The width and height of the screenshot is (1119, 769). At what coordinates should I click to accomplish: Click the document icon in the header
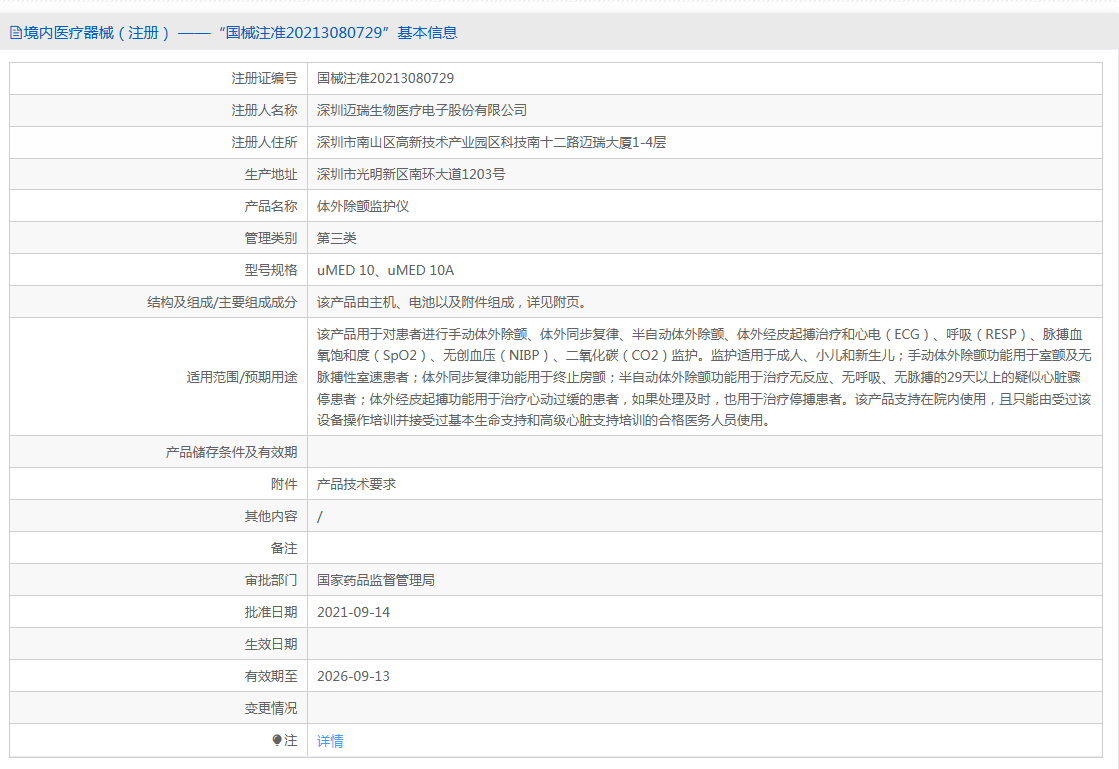click(x=16, y=33)
